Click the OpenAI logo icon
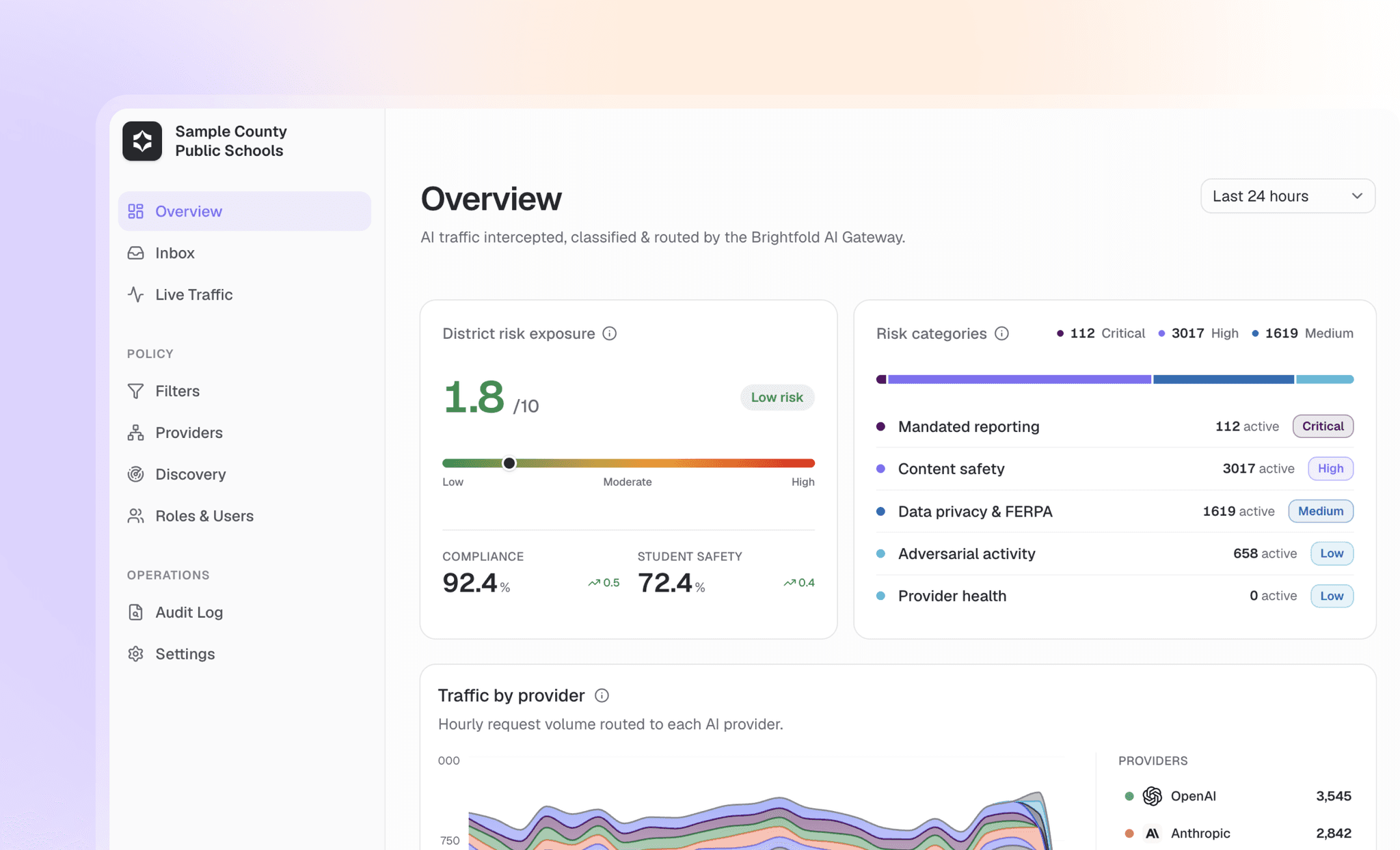This screenshot has width=1400, height=850. 1152,796
